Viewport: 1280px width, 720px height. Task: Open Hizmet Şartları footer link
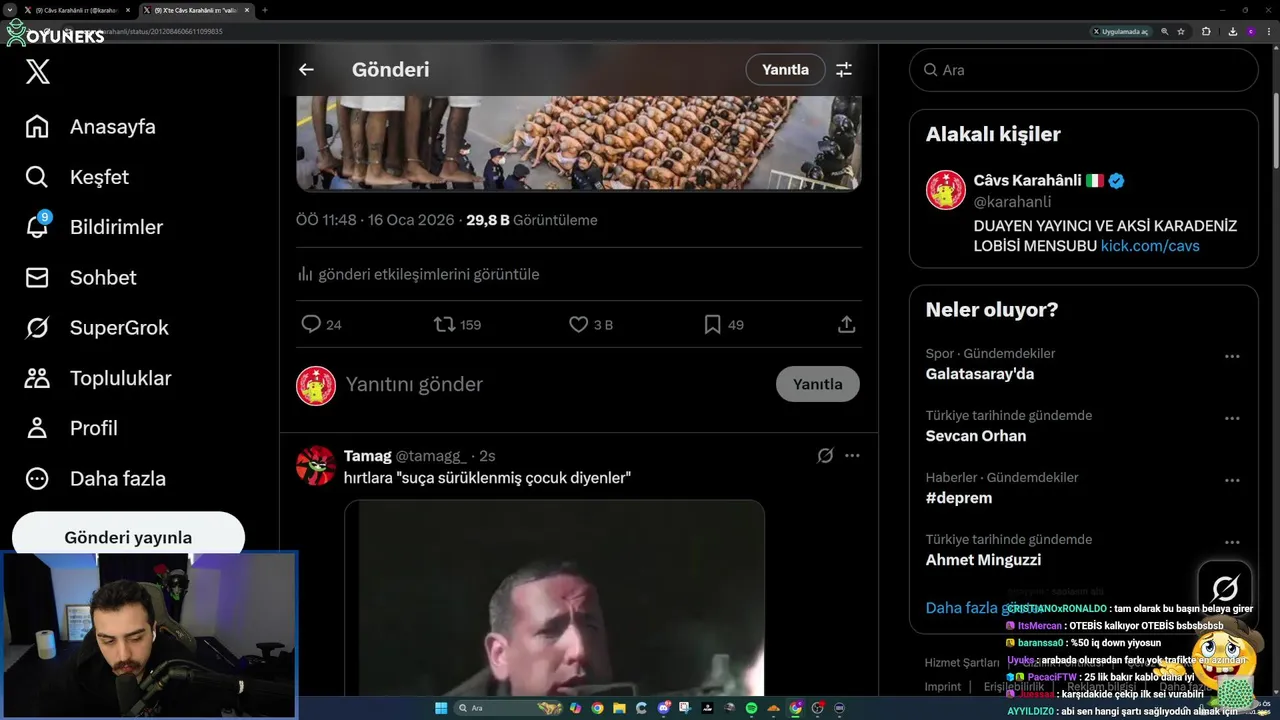pos(961,663)
